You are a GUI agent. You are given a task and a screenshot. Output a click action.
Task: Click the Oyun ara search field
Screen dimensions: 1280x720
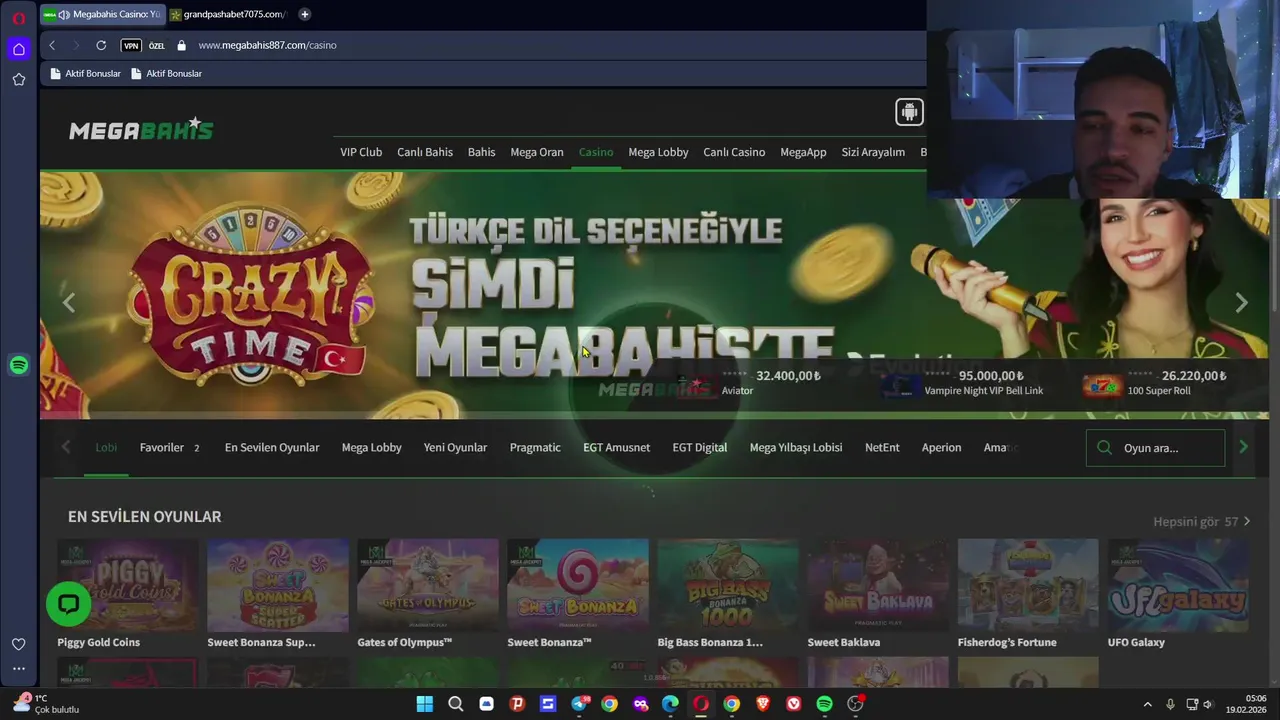[x=1155, y=448]
